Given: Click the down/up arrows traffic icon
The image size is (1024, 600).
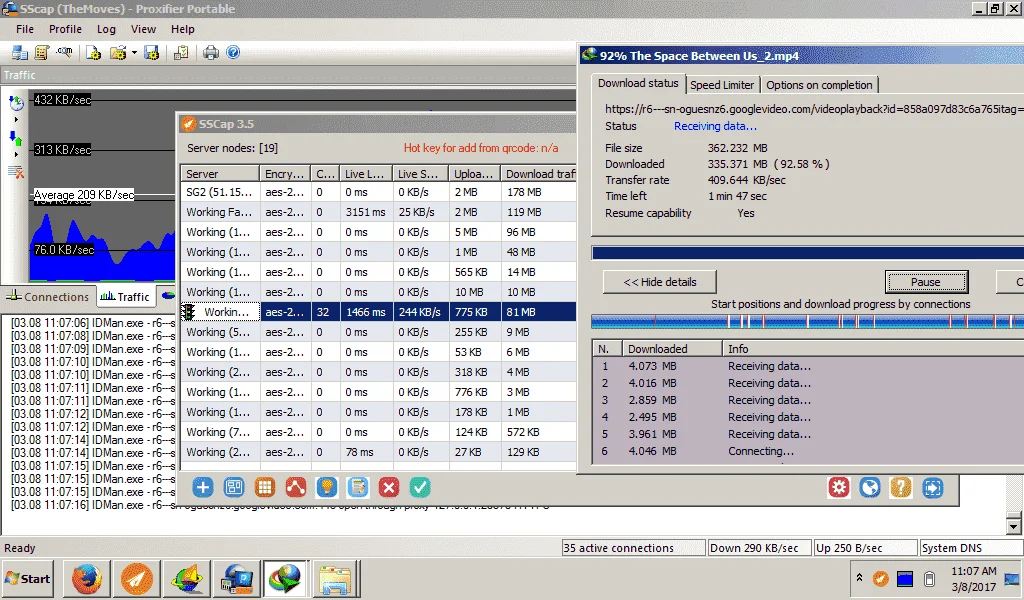Looking at the screenshot, I should point(16,138).
